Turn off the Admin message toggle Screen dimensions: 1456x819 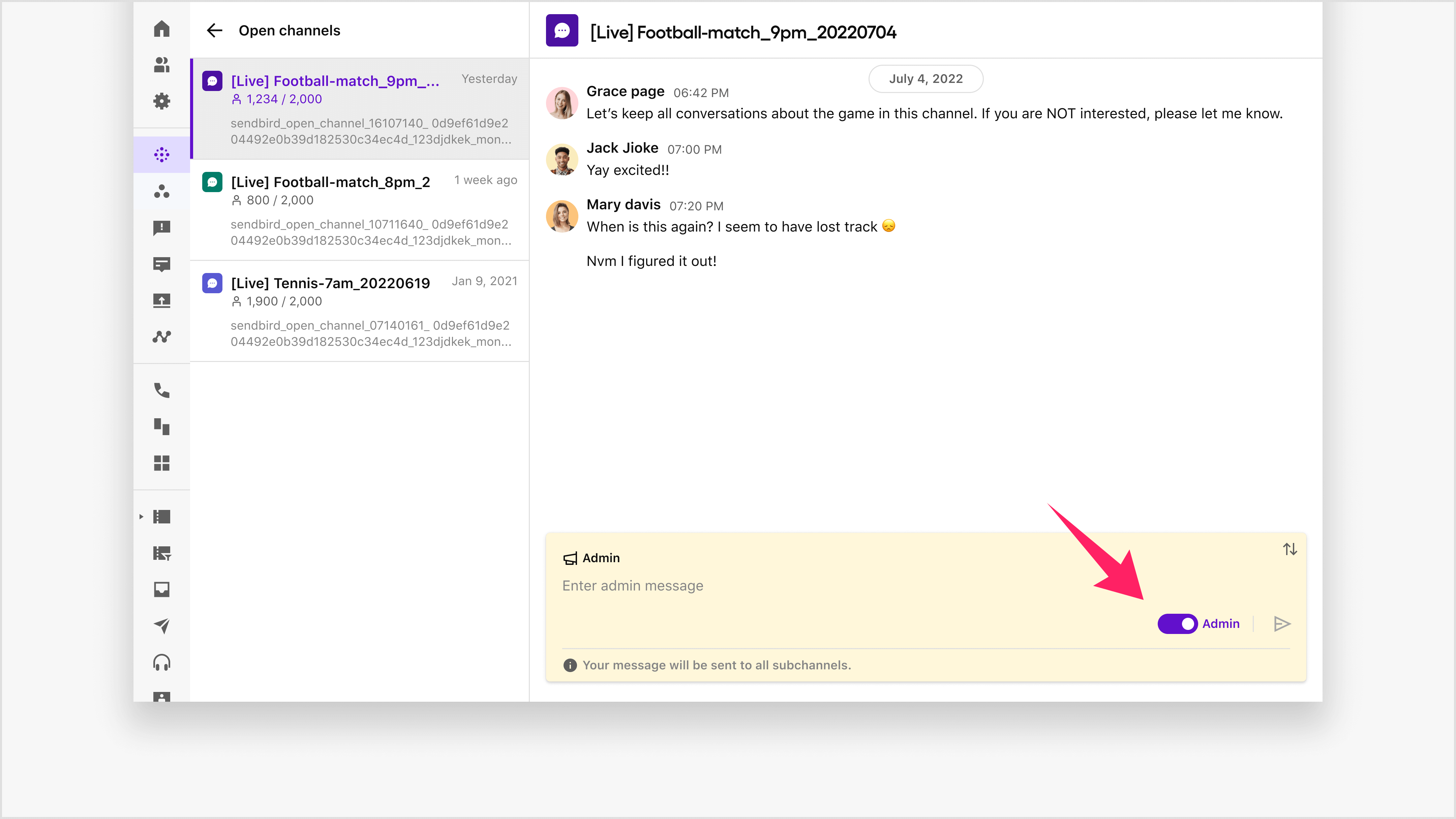1177,624
